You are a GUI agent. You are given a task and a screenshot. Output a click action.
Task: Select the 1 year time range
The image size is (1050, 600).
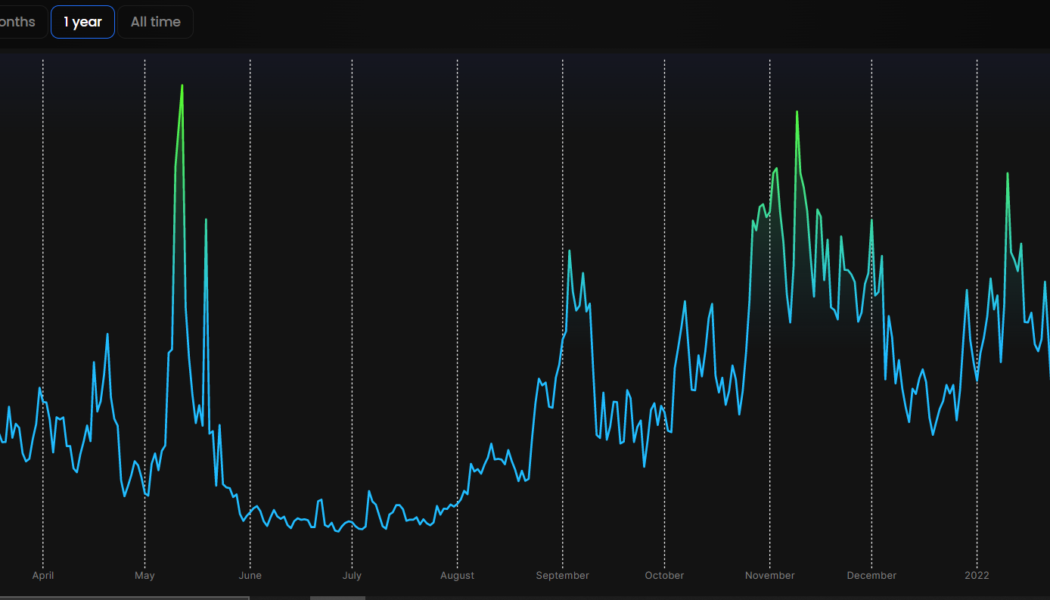click(82, 21)
